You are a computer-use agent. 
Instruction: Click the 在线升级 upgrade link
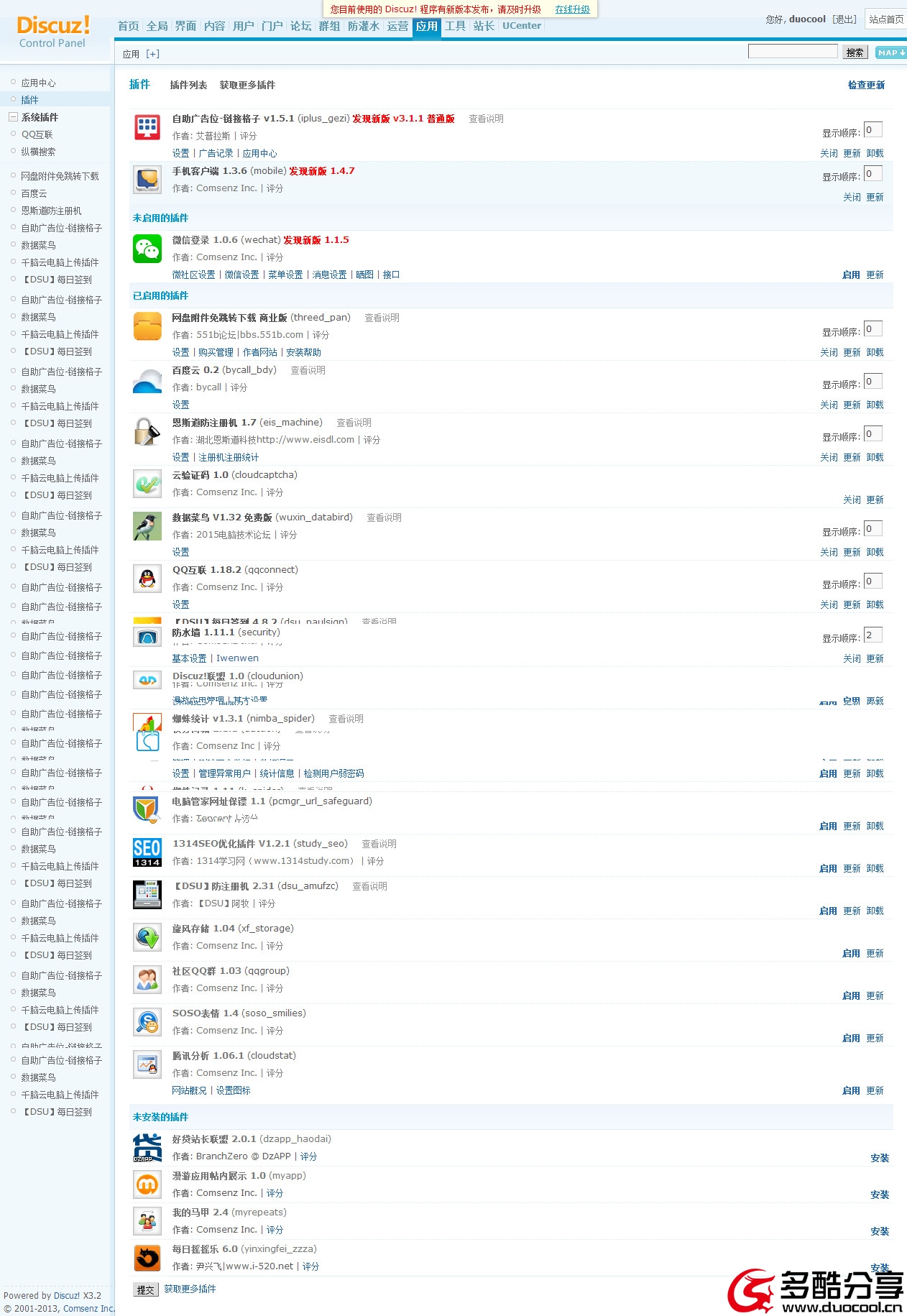[x=572, y=9]
